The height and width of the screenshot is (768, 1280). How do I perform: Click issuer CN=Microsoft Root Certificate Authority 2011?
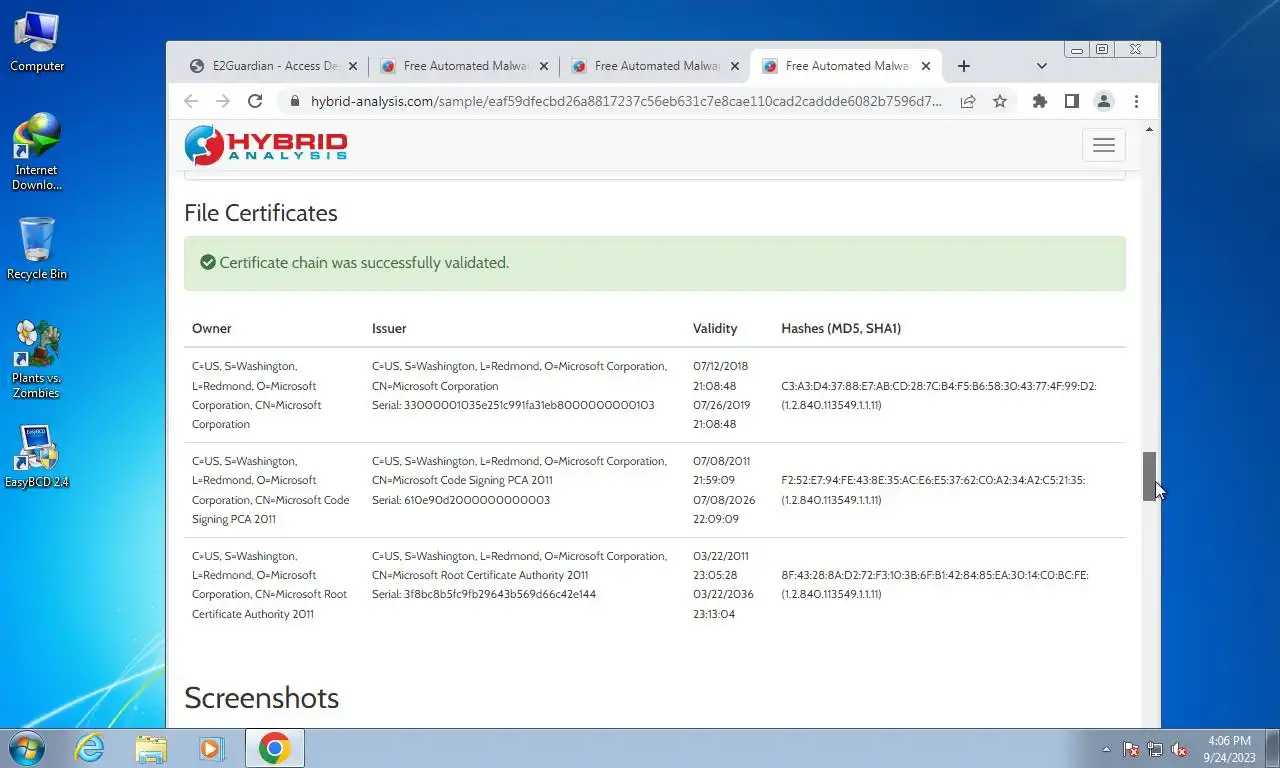[480, 575]
